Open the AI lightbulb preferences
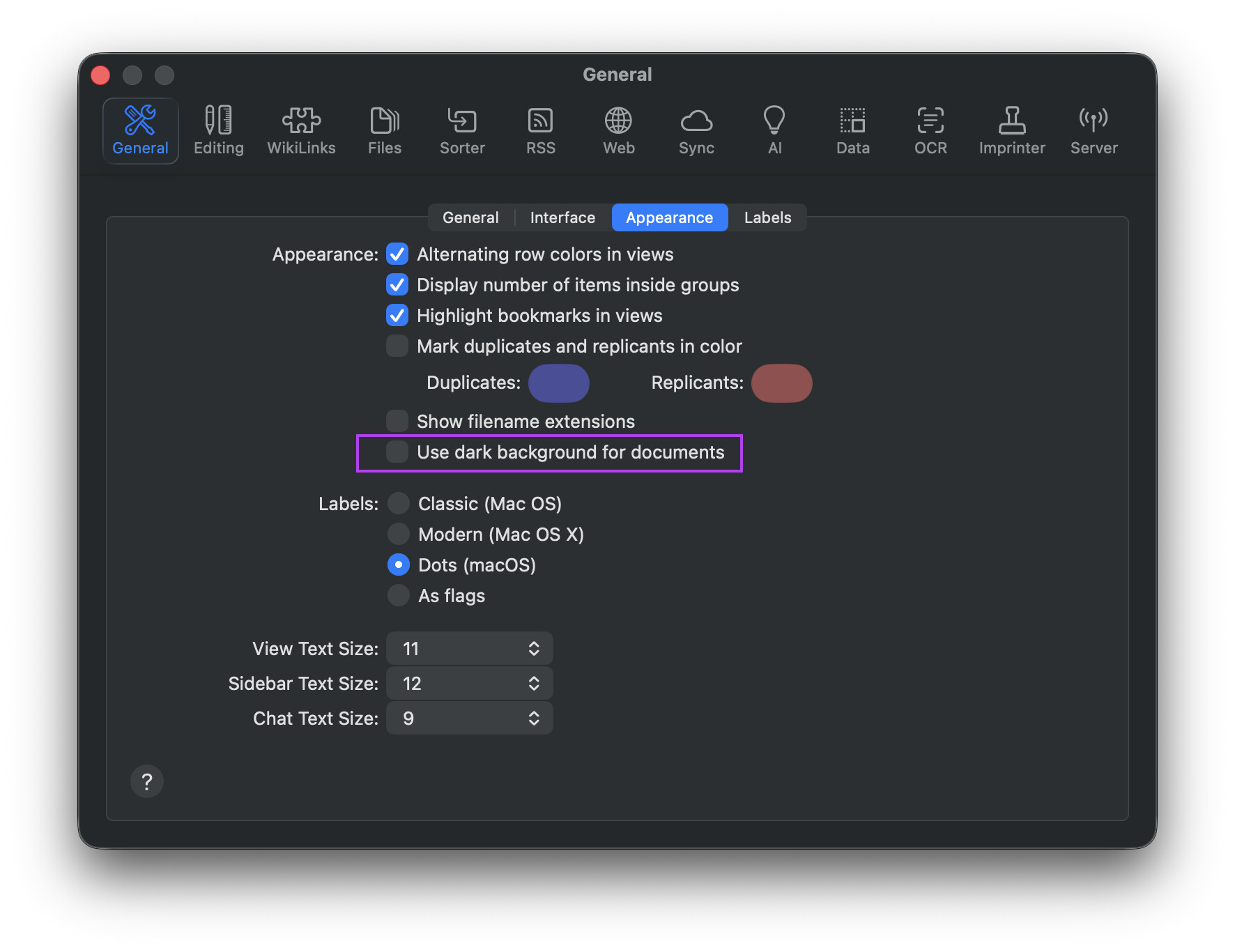1235x952 pixels. (x=774, y=130)
